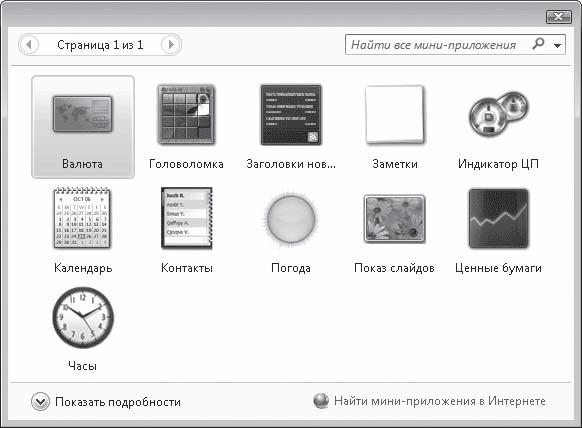Pick the Заметки sticky notes gadget
582x428 pixels.
pyautogui.click(x=395, y=115)
